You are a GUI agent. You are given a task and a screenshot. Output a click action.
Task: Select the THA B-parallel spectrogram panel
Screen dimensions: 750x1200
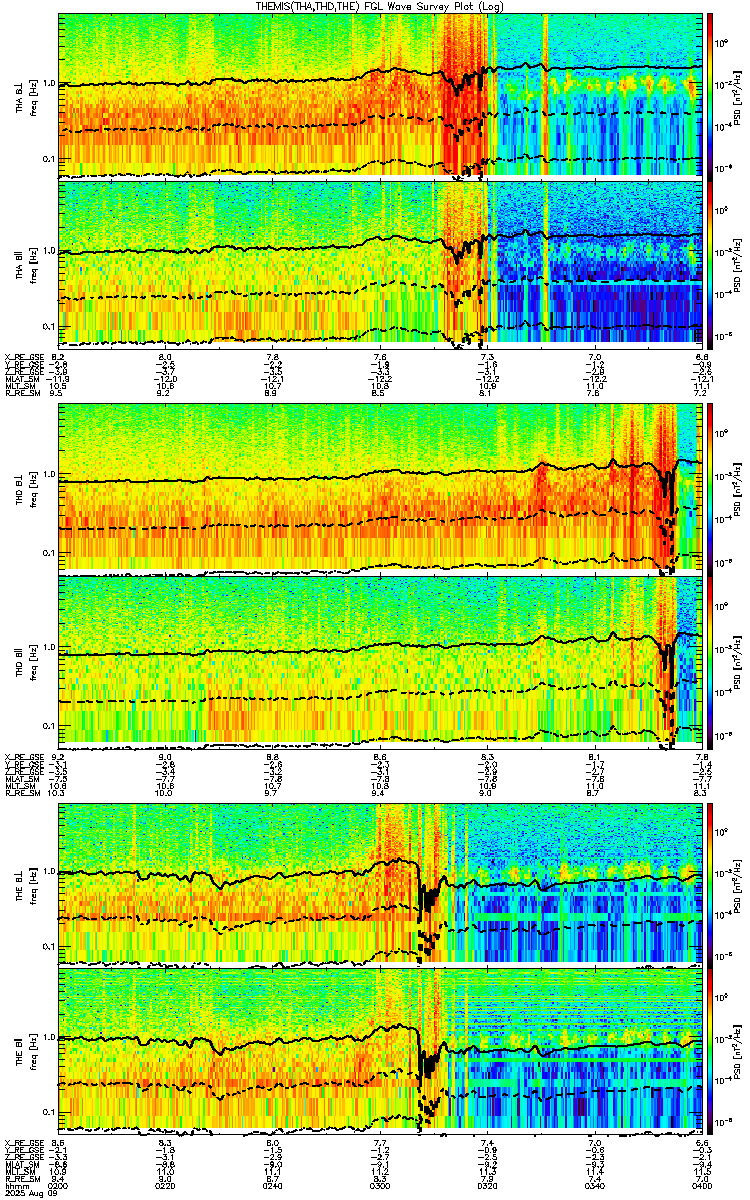(381, 264)
